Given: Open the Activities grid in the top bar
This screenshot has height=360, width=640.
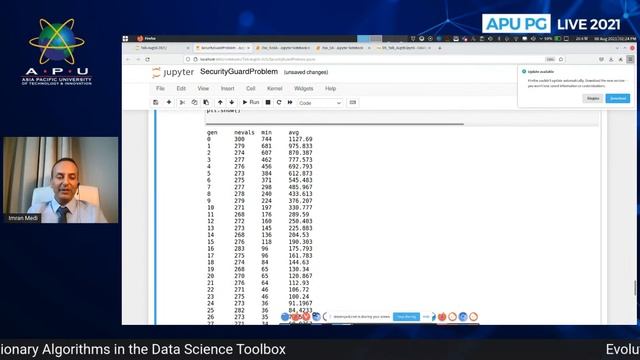Looking at the screenshot, I should click(x=125, y=39).
